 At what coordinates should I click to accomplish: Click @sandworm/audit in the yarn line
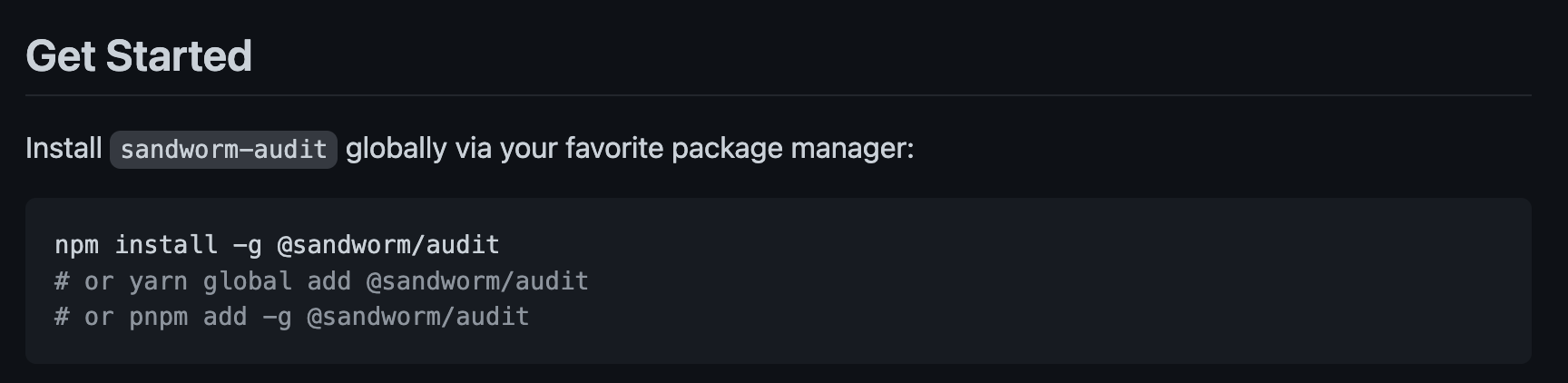click(x=477, y=281)
